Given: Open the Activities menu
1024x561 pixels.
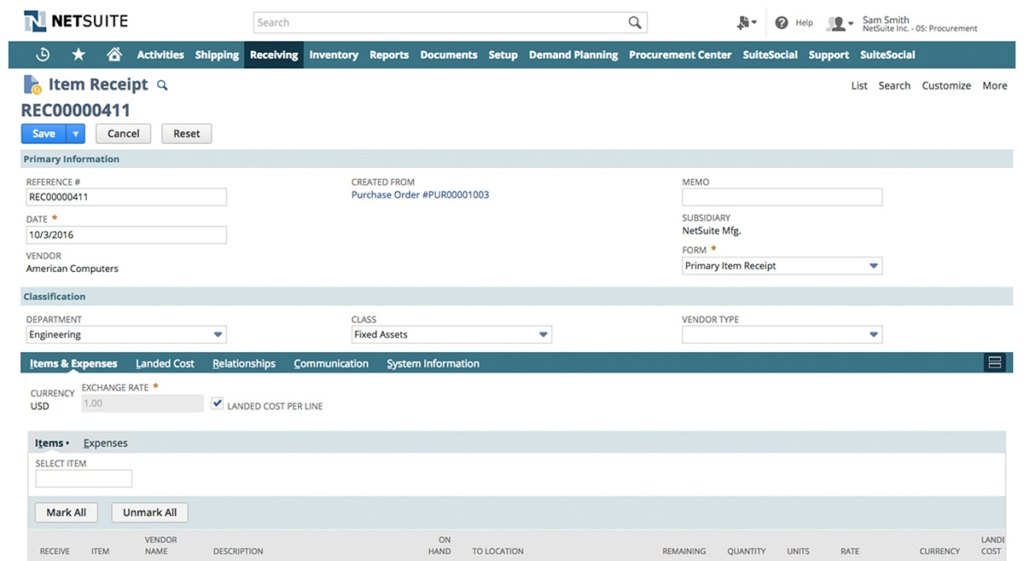Looking at the screenshot, I should coord(160,55).
